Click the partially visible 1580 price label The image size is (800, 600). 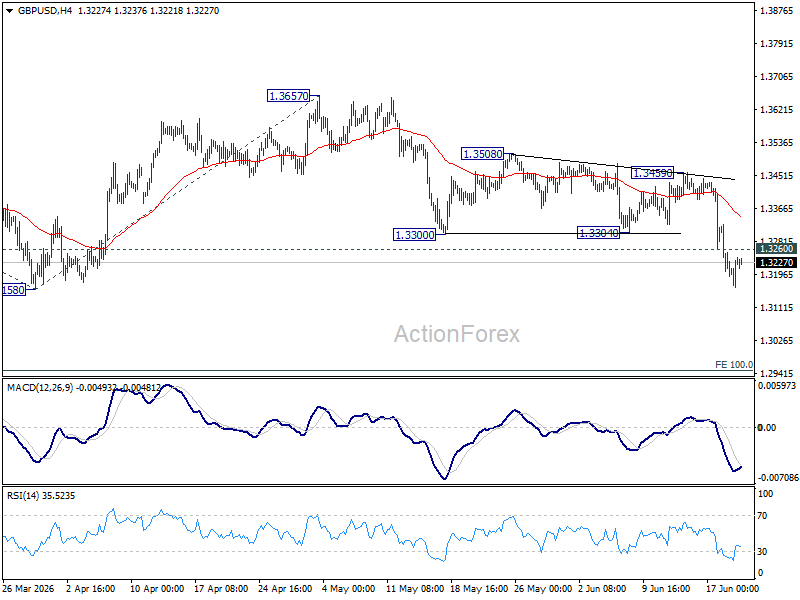coord(14,290)
